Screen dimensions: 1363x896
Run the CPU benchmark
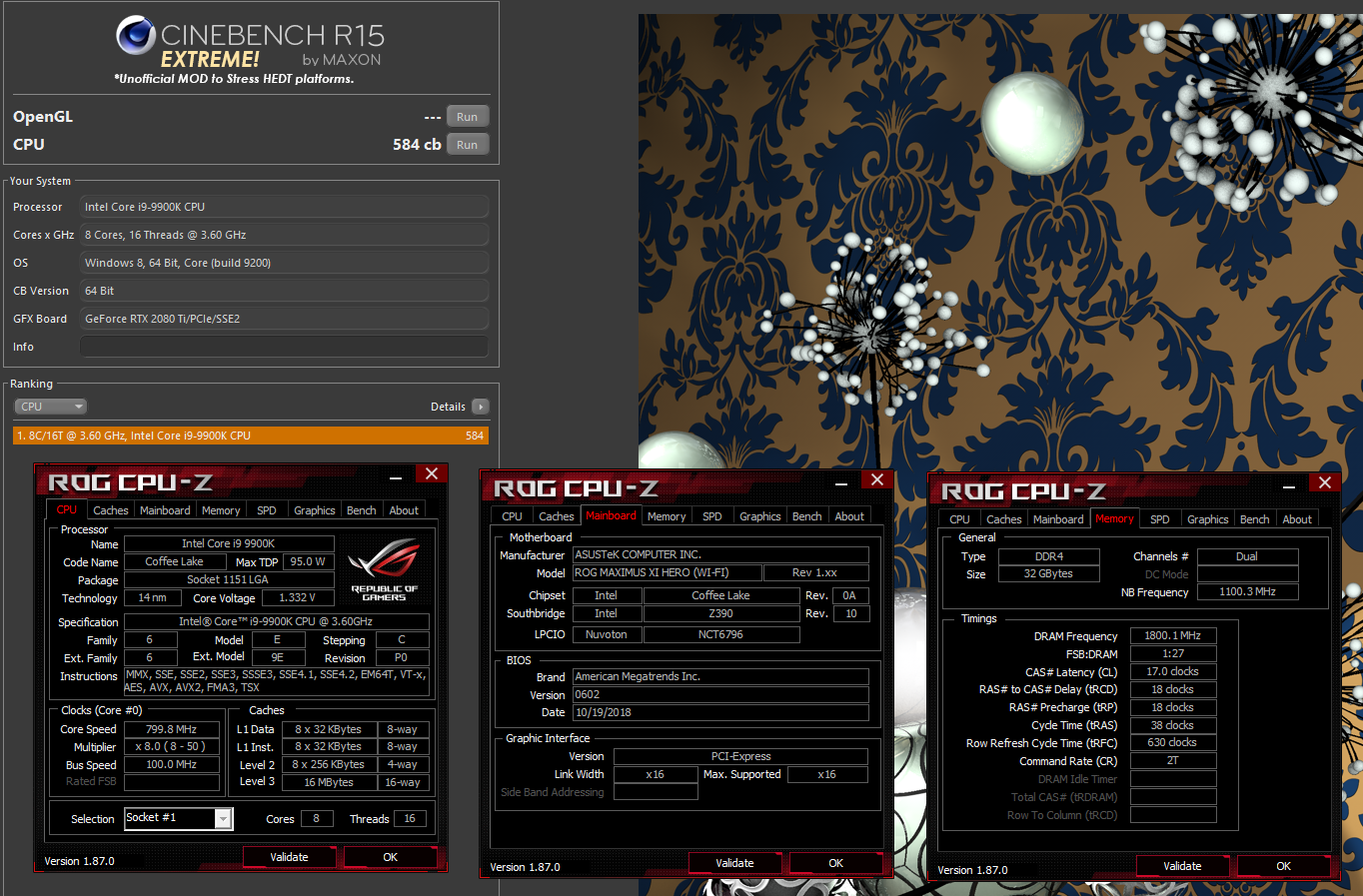pyautogui.click(x=468, y=145)
